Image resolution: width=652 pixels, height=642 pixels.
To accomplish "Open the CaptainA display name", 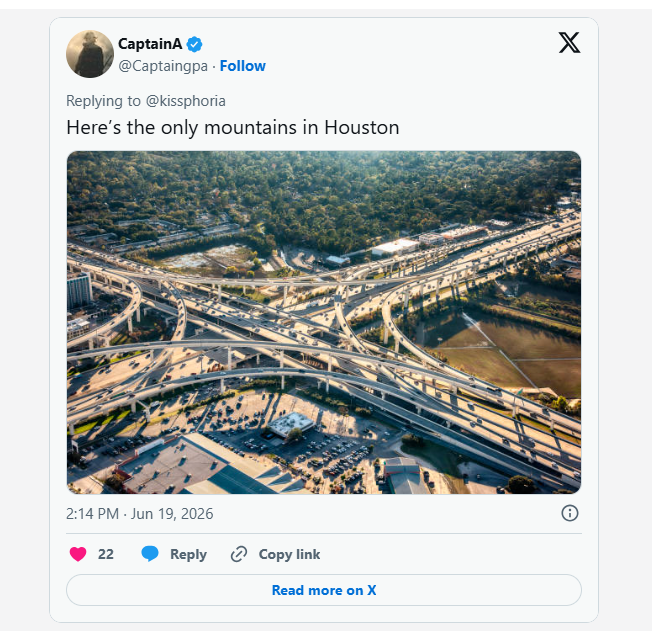I will [x=150, y=44].
